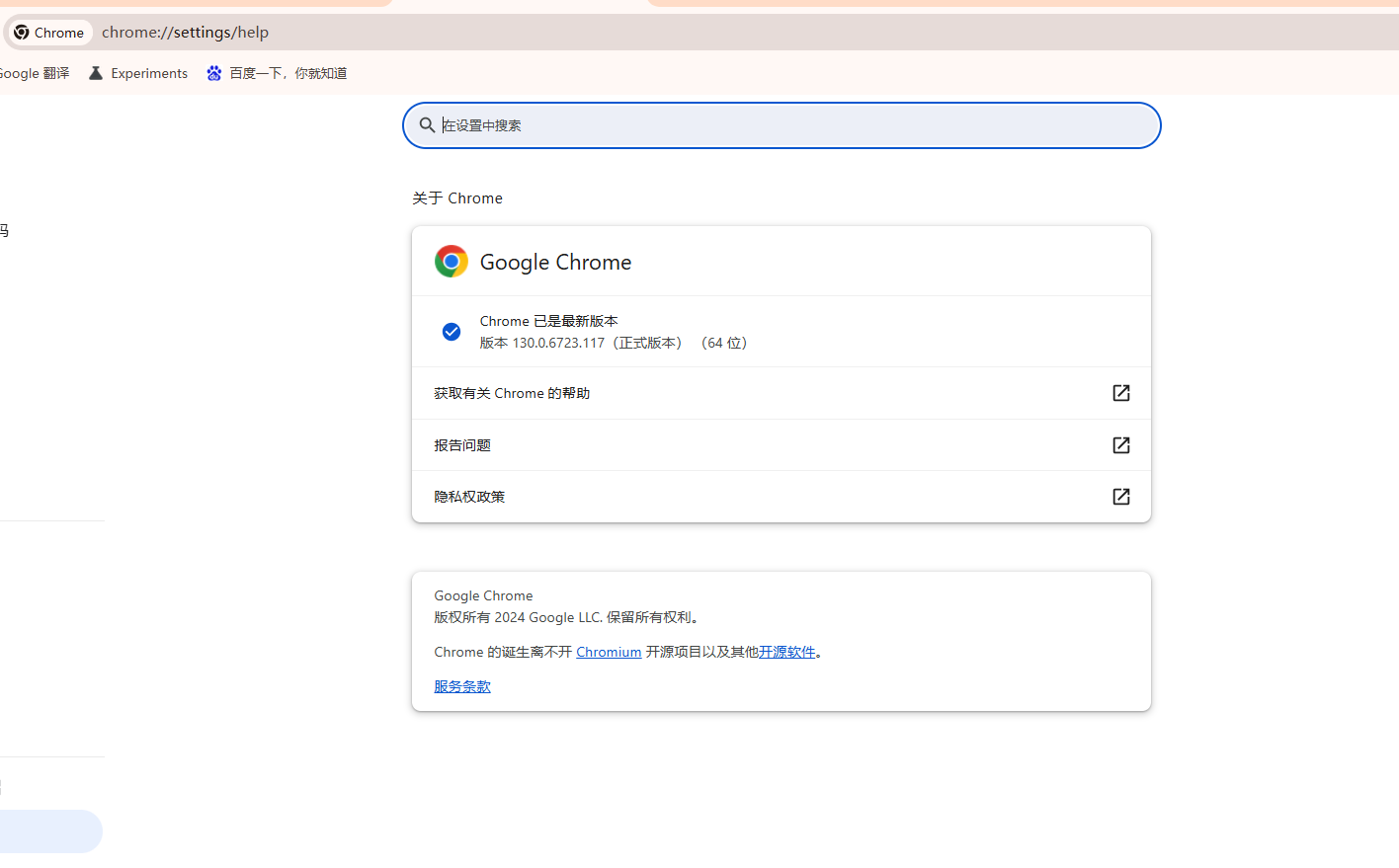Open the Chromium hyperlink
The image size is (1399, 868).
point(609,652)
